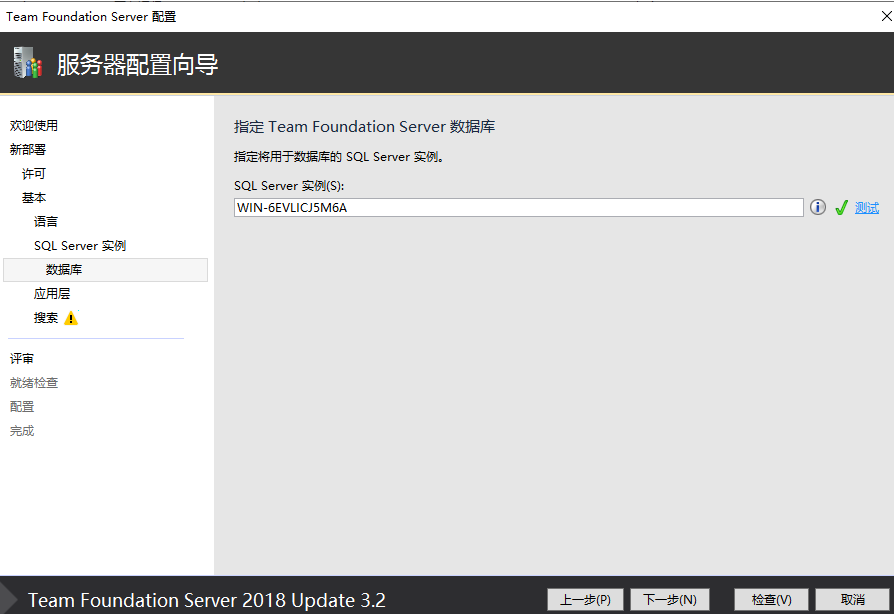
Task: Open the SQL Server 实例 step
Action: tap(80, 246)
